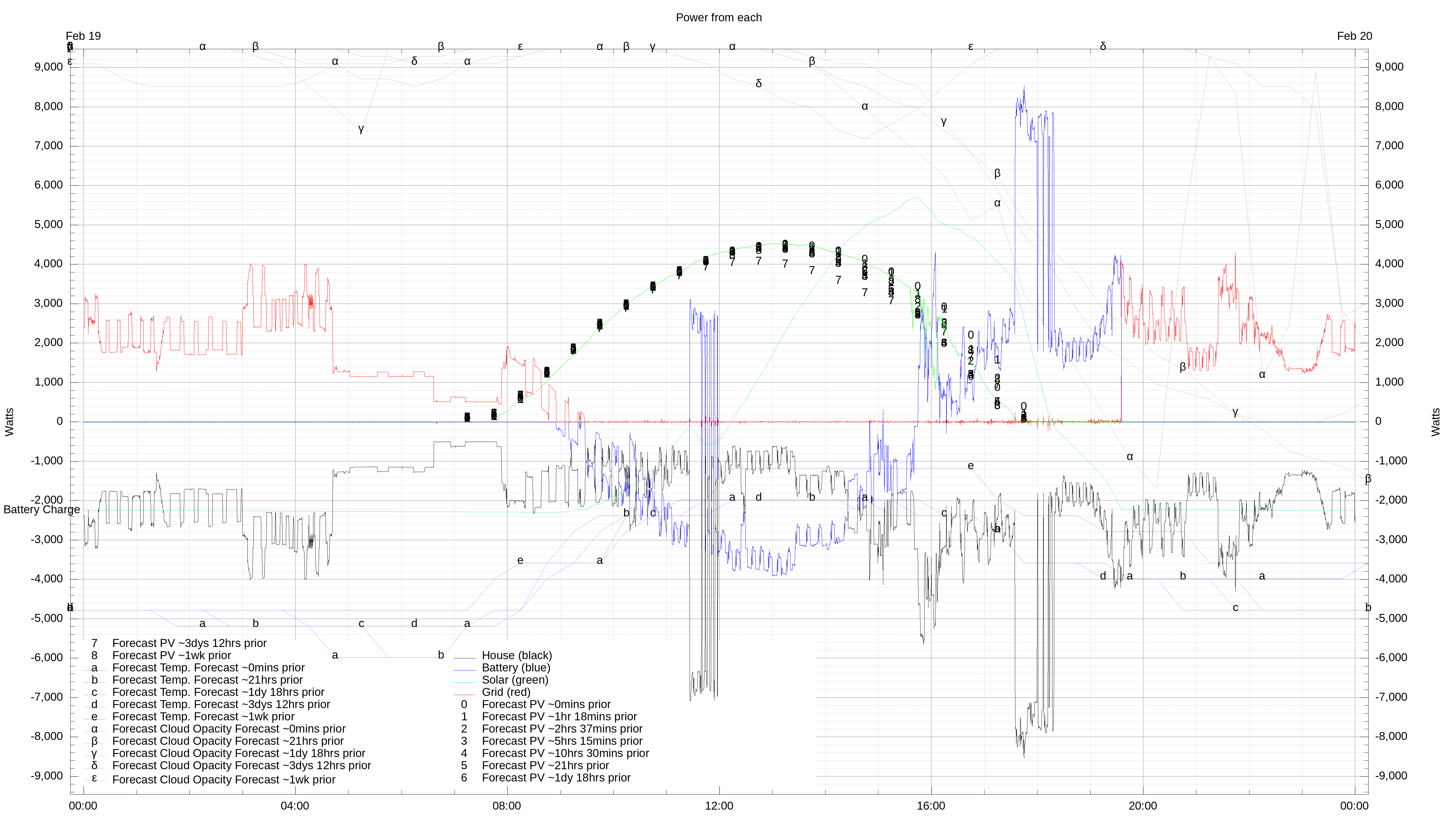Click the right 'Watts' axis label
The height and width of the screenshot is (819, 1456).
click(x=1436, y=422)
